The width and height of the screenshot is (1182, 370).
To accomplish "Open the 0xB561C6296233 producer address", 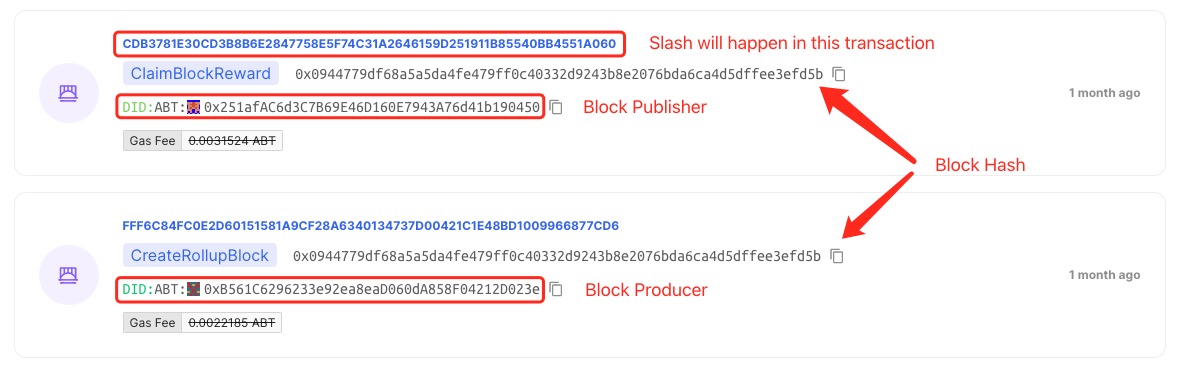I will pyautogui.click(x=372, y=289).
